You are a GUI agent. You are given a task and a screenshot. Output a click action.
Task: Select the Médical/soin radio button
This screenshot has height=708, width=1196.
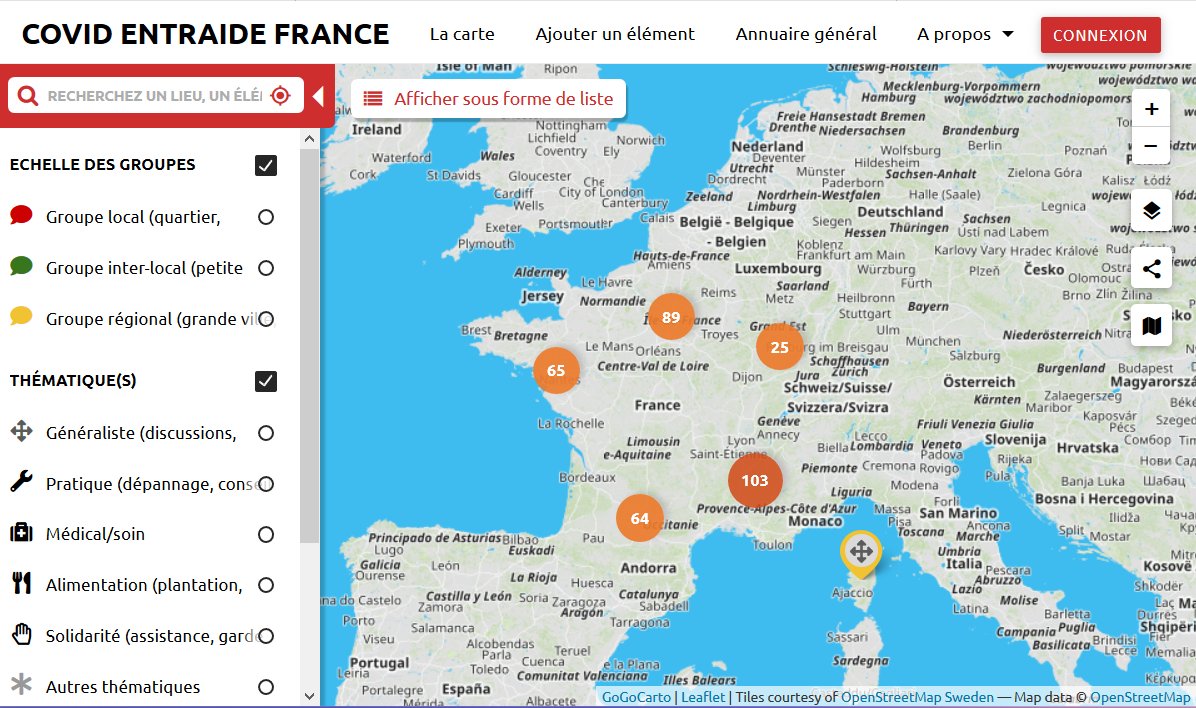(x=265, y=535)
